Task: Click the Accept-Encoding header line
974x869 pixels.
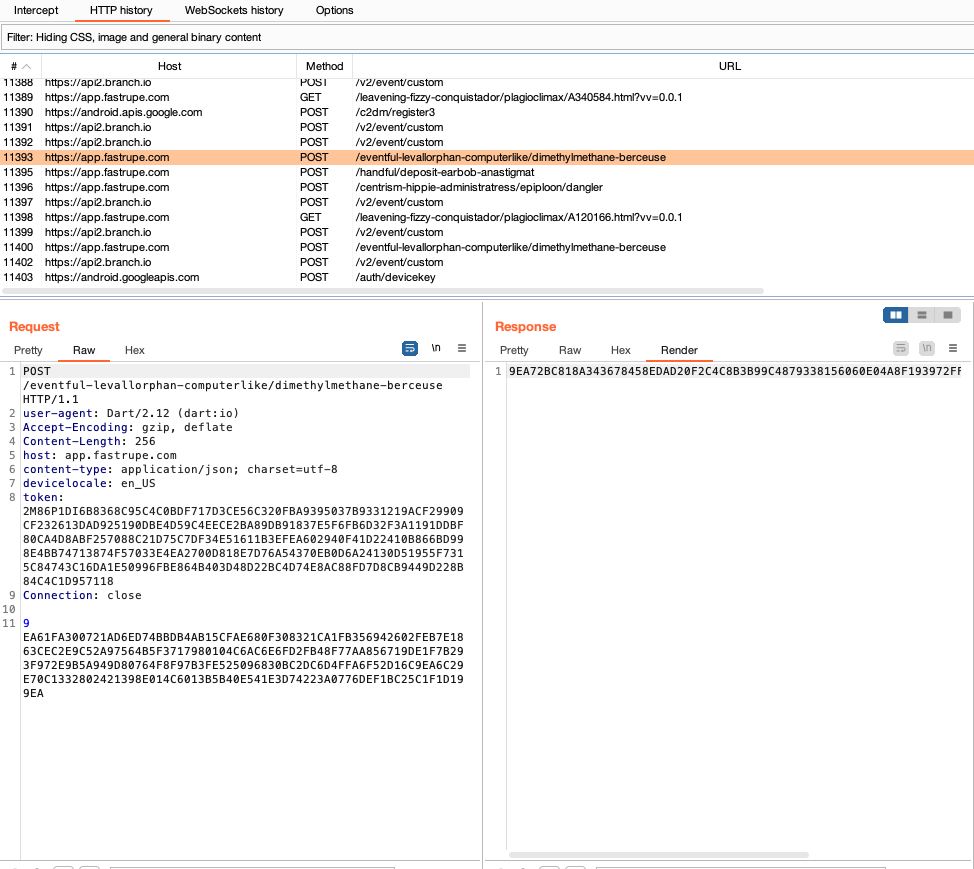Action: (x=128, y=427)
